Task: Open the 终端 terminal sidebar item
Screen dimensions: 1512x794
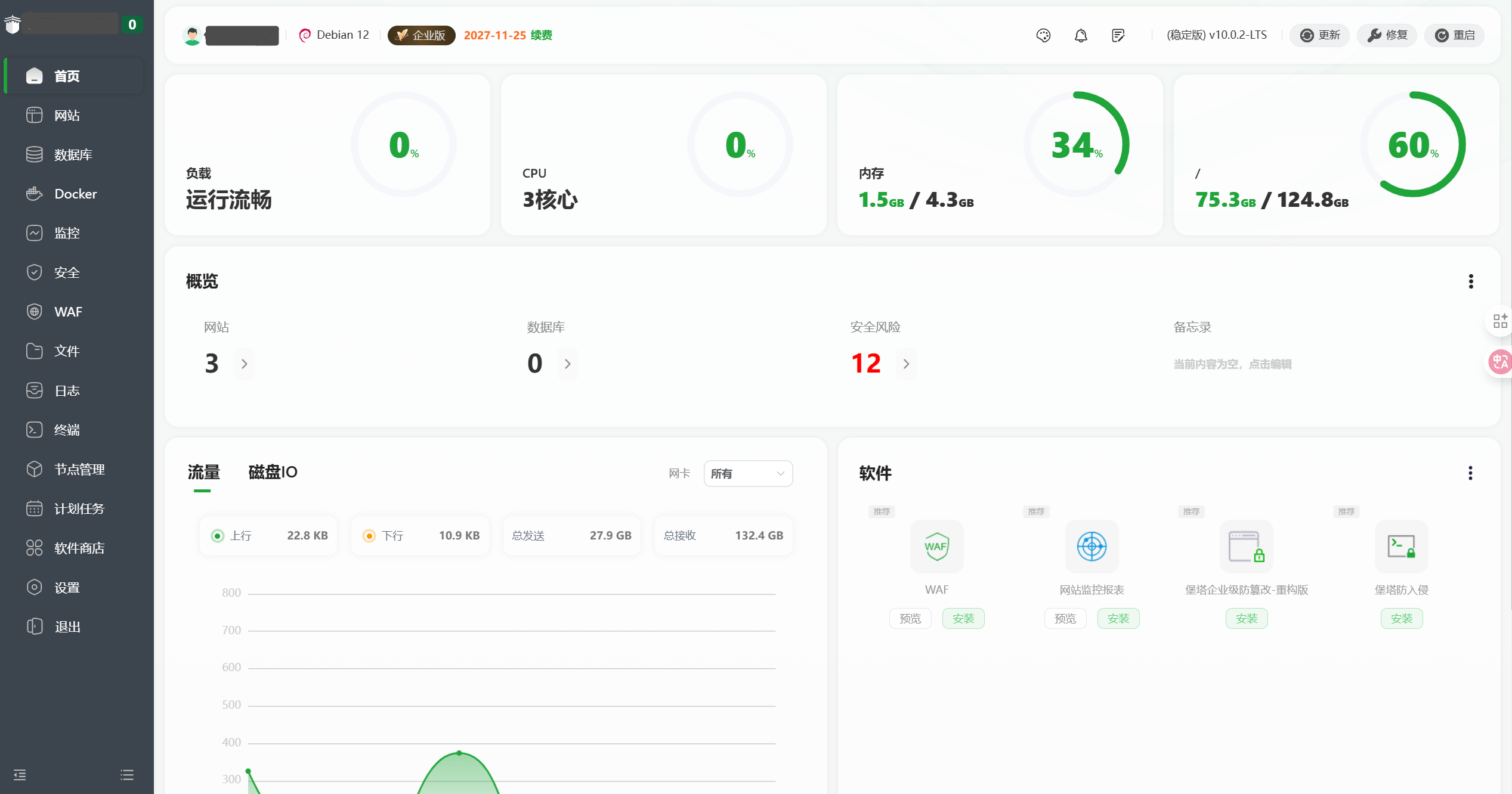Action: [x=67, y=430]
